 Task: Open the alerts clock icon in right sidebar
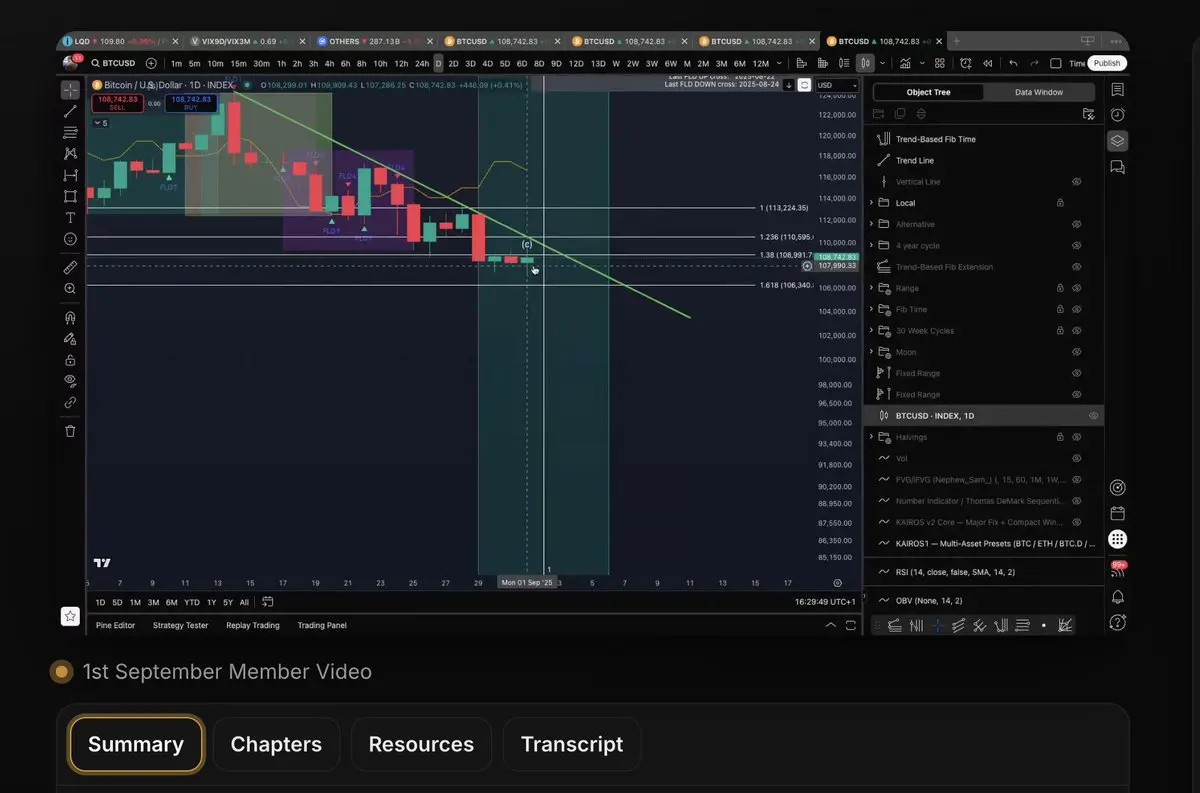(x=1117, y=115)
